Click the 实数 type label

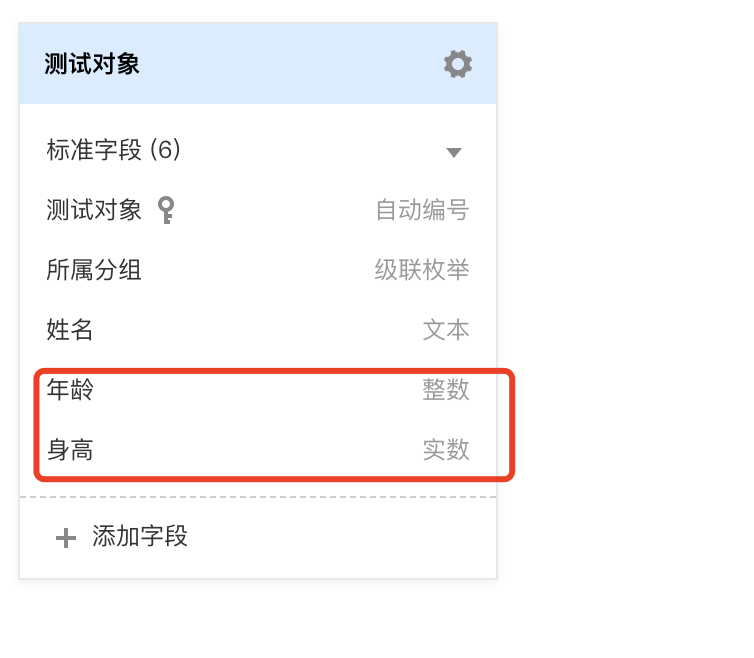(446, 450)
